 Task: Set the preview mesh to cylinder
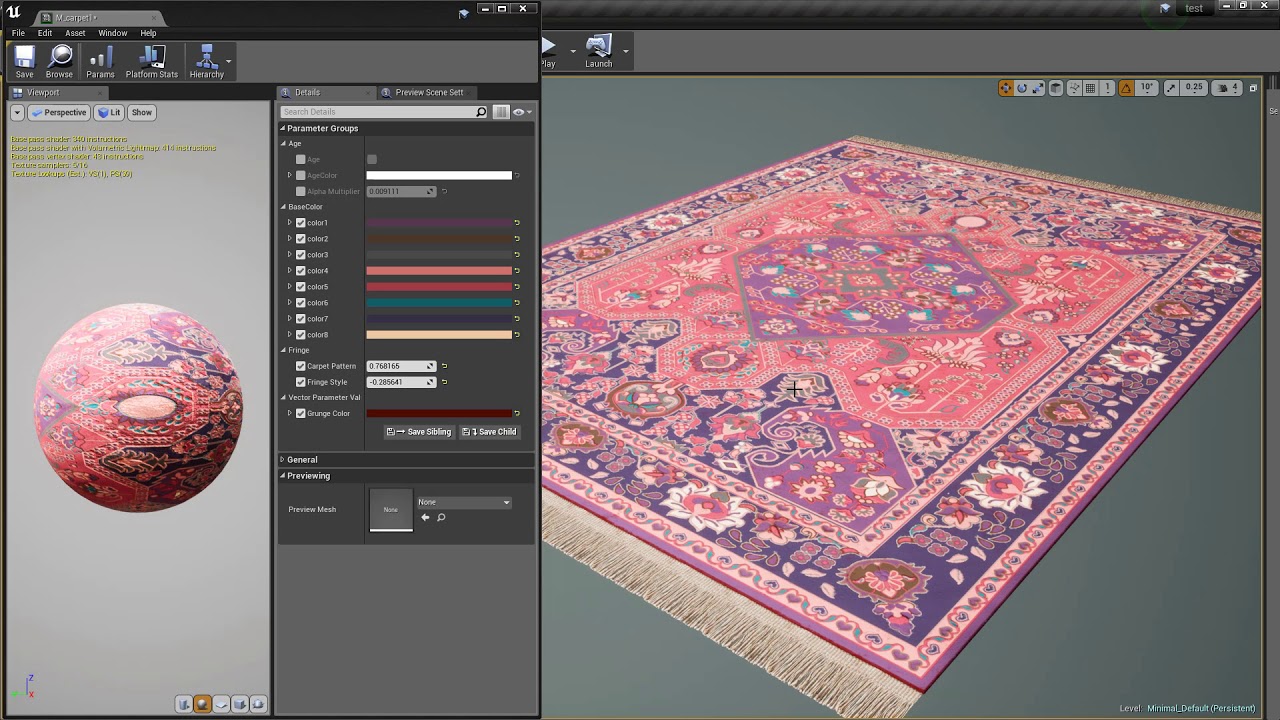[x=184, y=704]
